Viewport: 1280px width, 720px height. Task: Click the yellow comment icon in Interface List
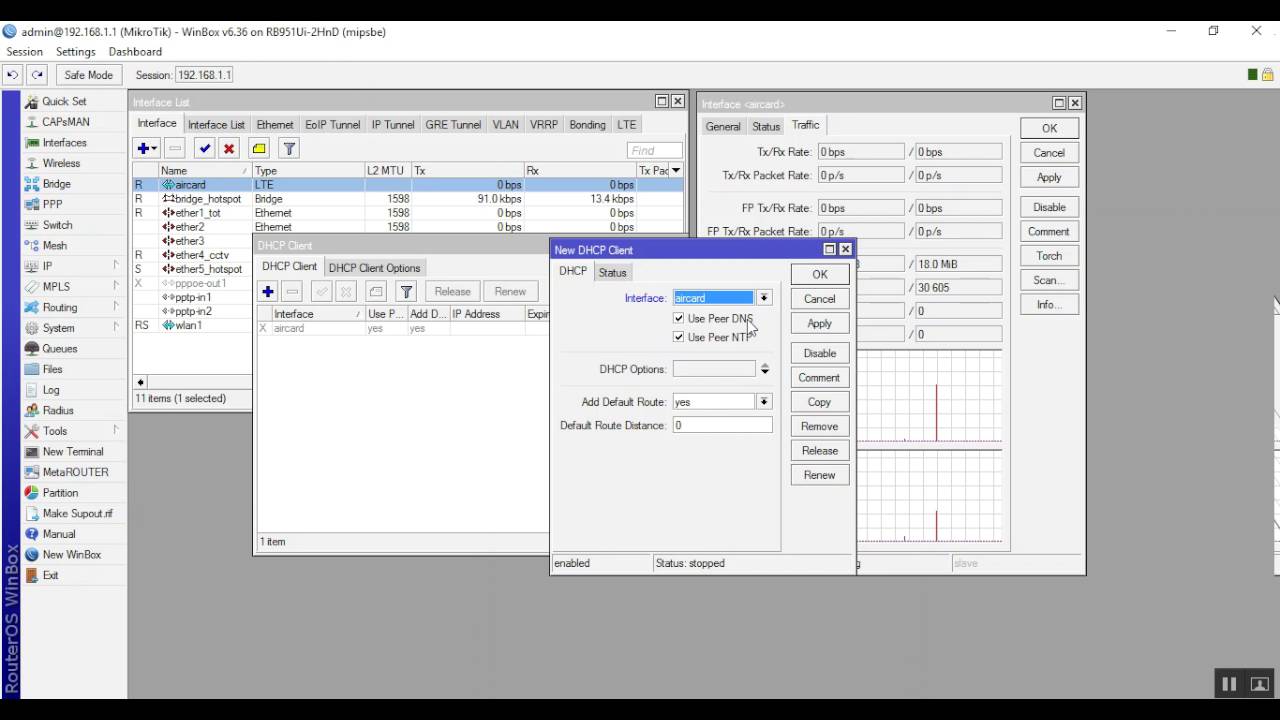tap(259, 148)
